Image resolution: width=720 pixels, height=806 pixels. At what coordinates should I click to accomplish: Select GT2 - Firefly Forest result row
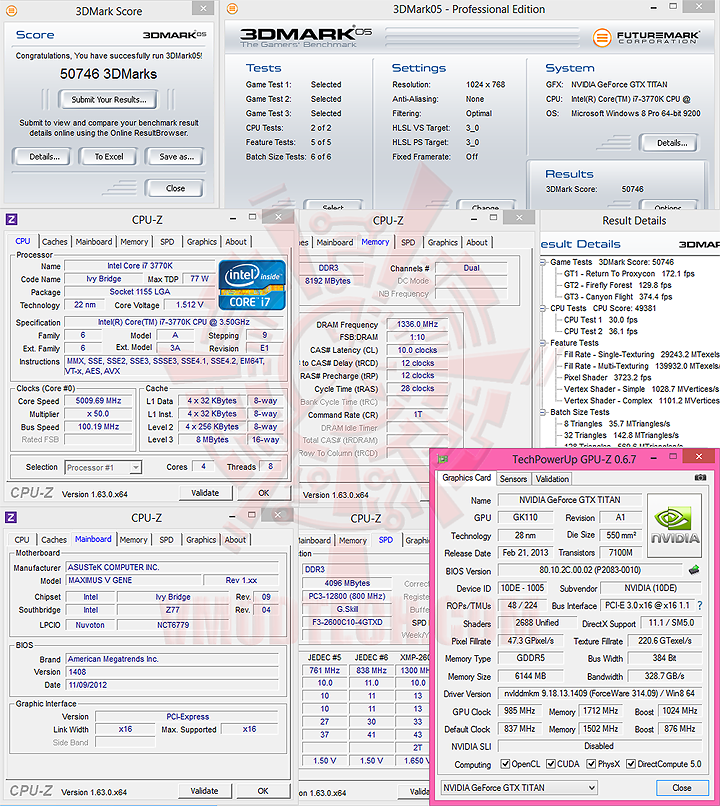(617, 285)
